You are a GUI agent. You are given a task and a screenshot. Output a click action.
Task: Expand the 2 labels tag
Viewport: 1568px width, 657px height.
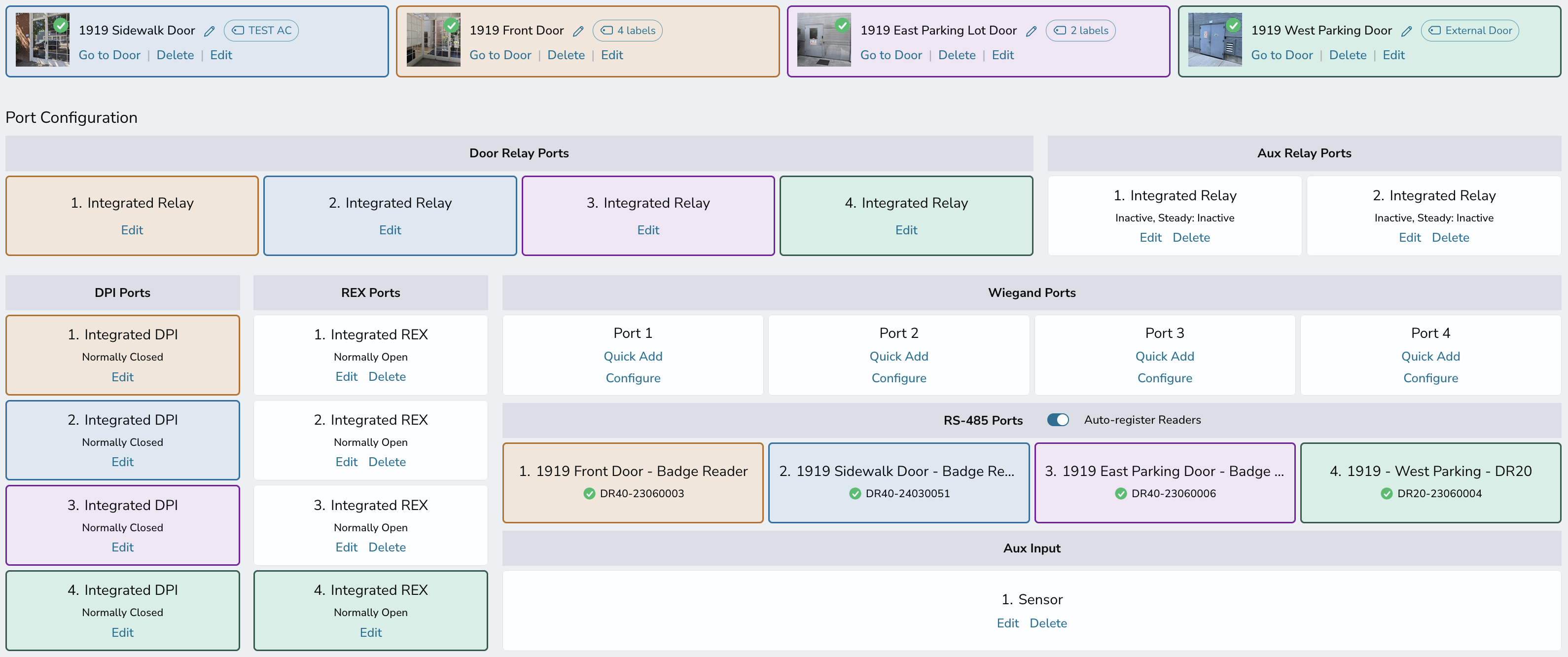(1080, 31)
